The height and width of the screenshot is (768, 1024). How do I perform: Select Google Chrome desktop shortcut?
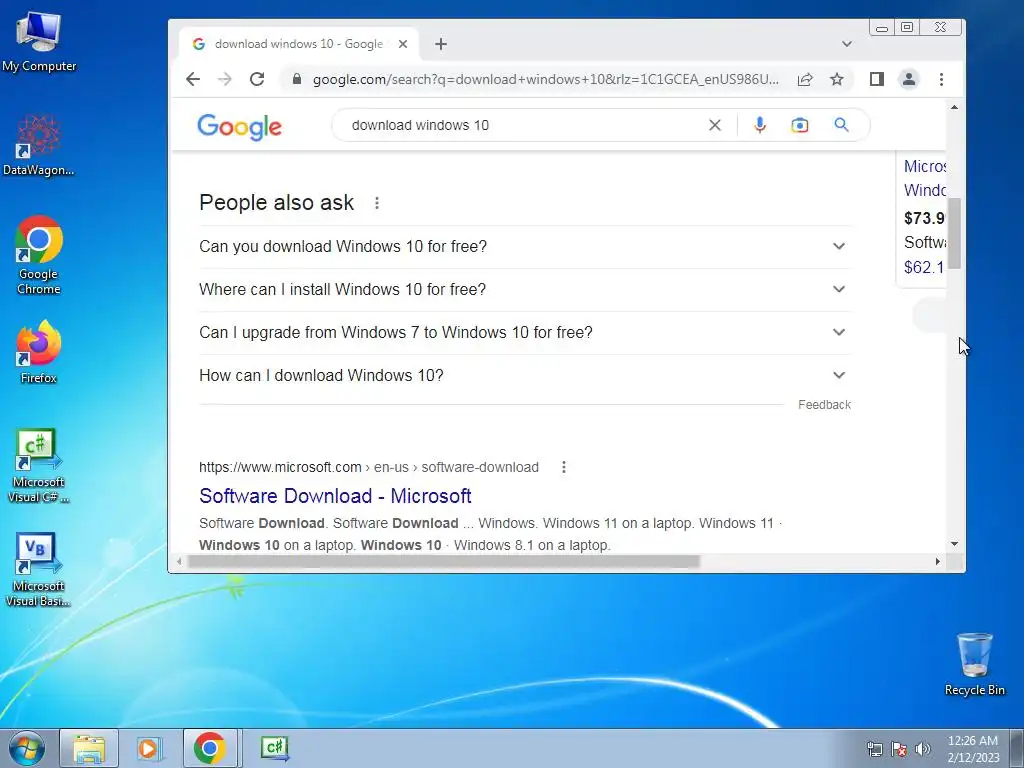pos(39,255)
